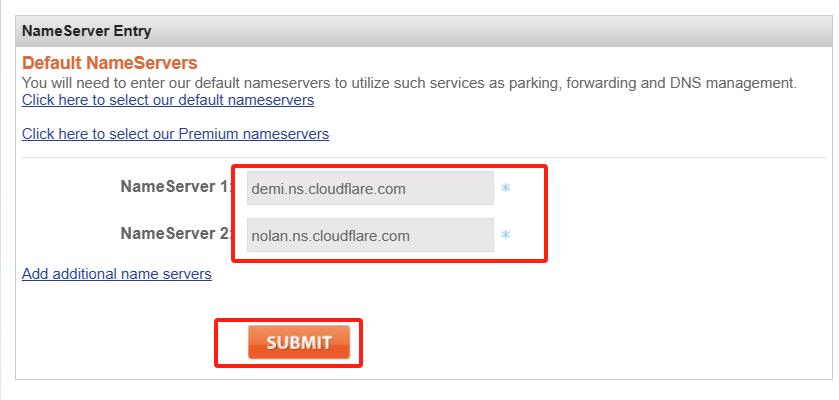Focus the NameServer 2 input field
839x400 pixels.
point(369,236)
